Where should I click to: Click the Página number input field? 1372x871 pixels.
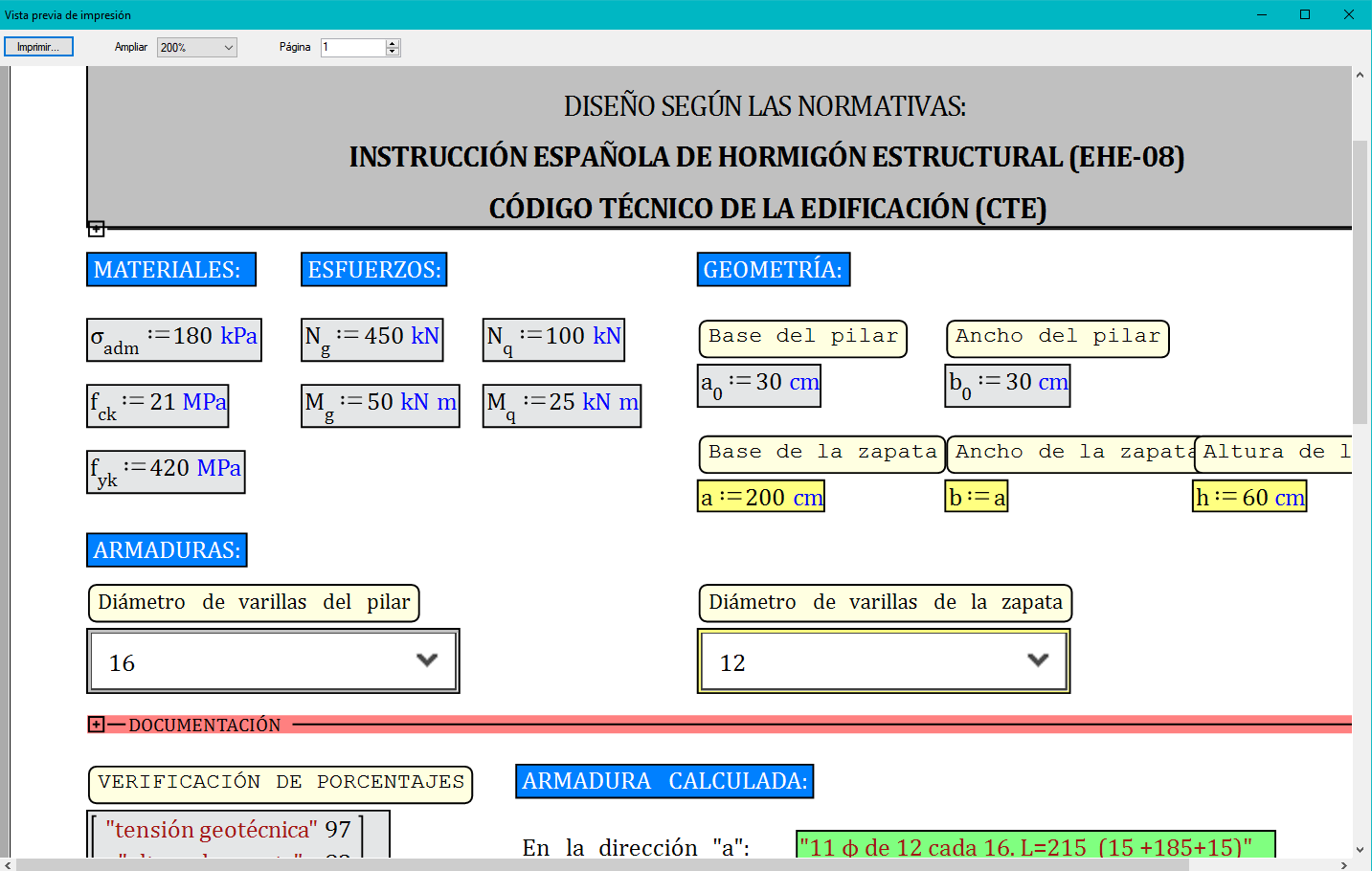[x=353, y=47]
